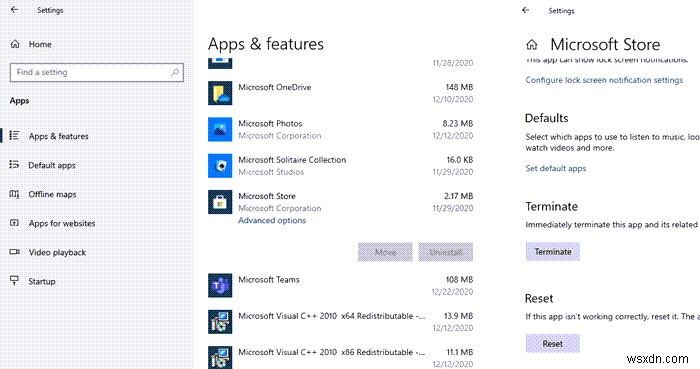The height and width of the screenshot is (369, 700).
Task: Select the Microsoft Photos entry name
Action: (x=270, y=123)
